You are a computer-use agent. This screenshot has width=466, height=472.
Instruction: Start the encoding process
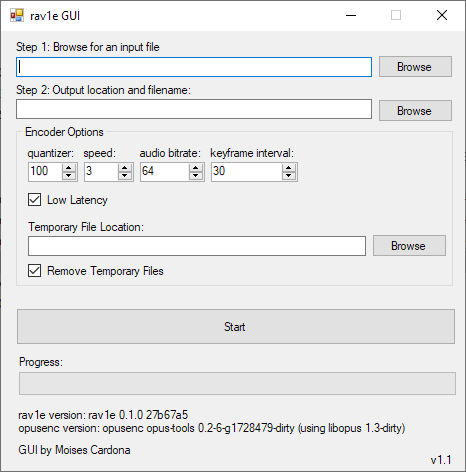(x=236, y=326)
